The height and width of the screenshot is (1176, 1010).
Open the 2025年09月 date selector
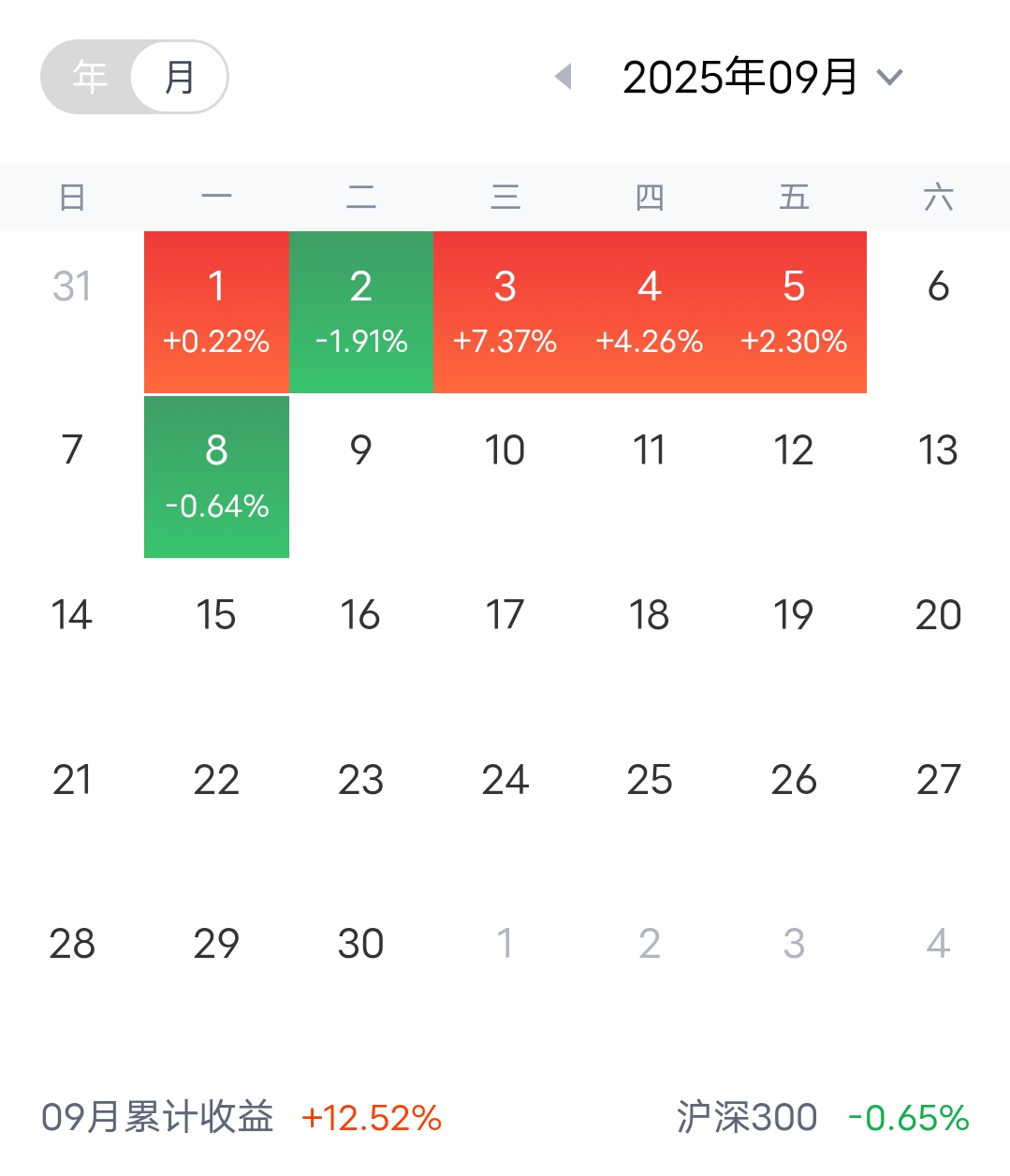point(740,77)
